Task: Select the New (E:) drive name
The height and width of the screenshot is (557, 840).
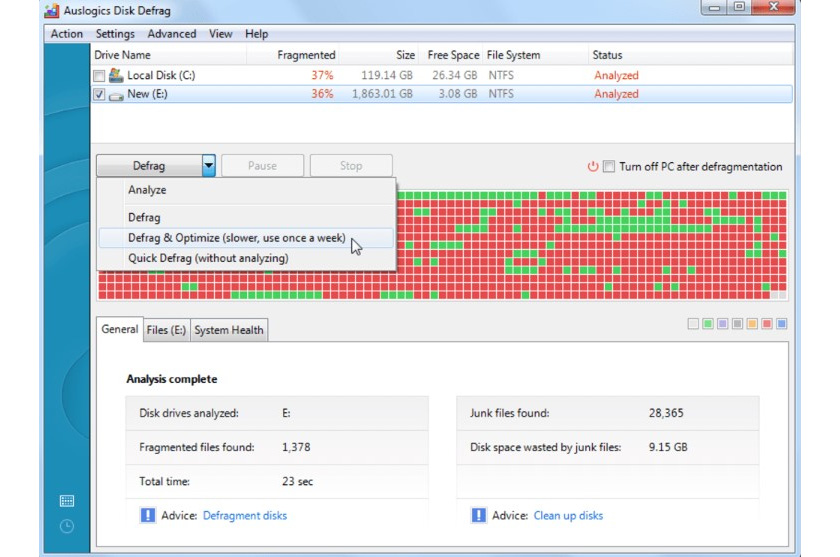Action: 147,94
